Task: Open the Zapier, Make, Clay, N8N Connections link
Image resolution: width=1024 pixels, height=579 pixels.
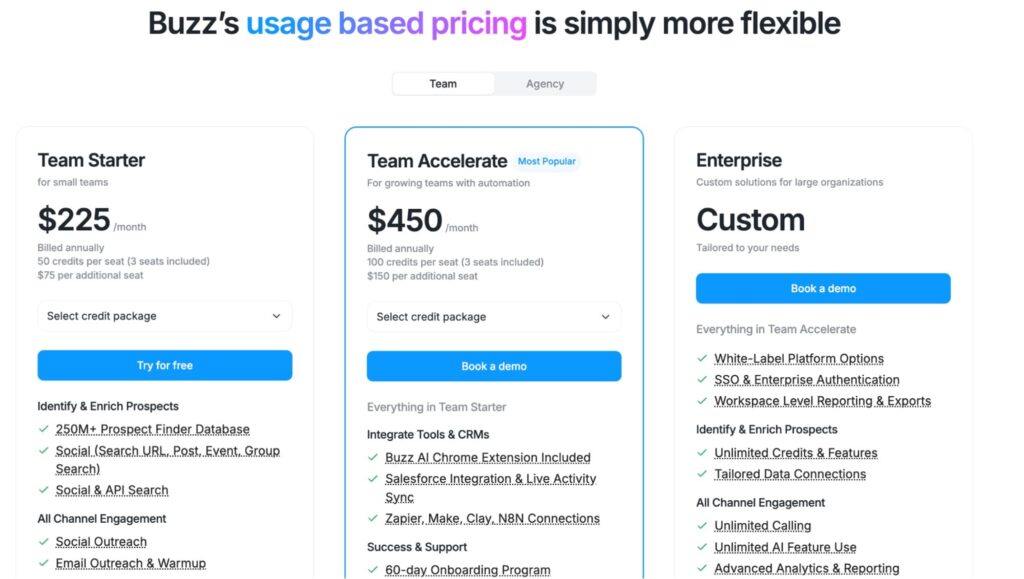Action: click(x=492, y=519)
